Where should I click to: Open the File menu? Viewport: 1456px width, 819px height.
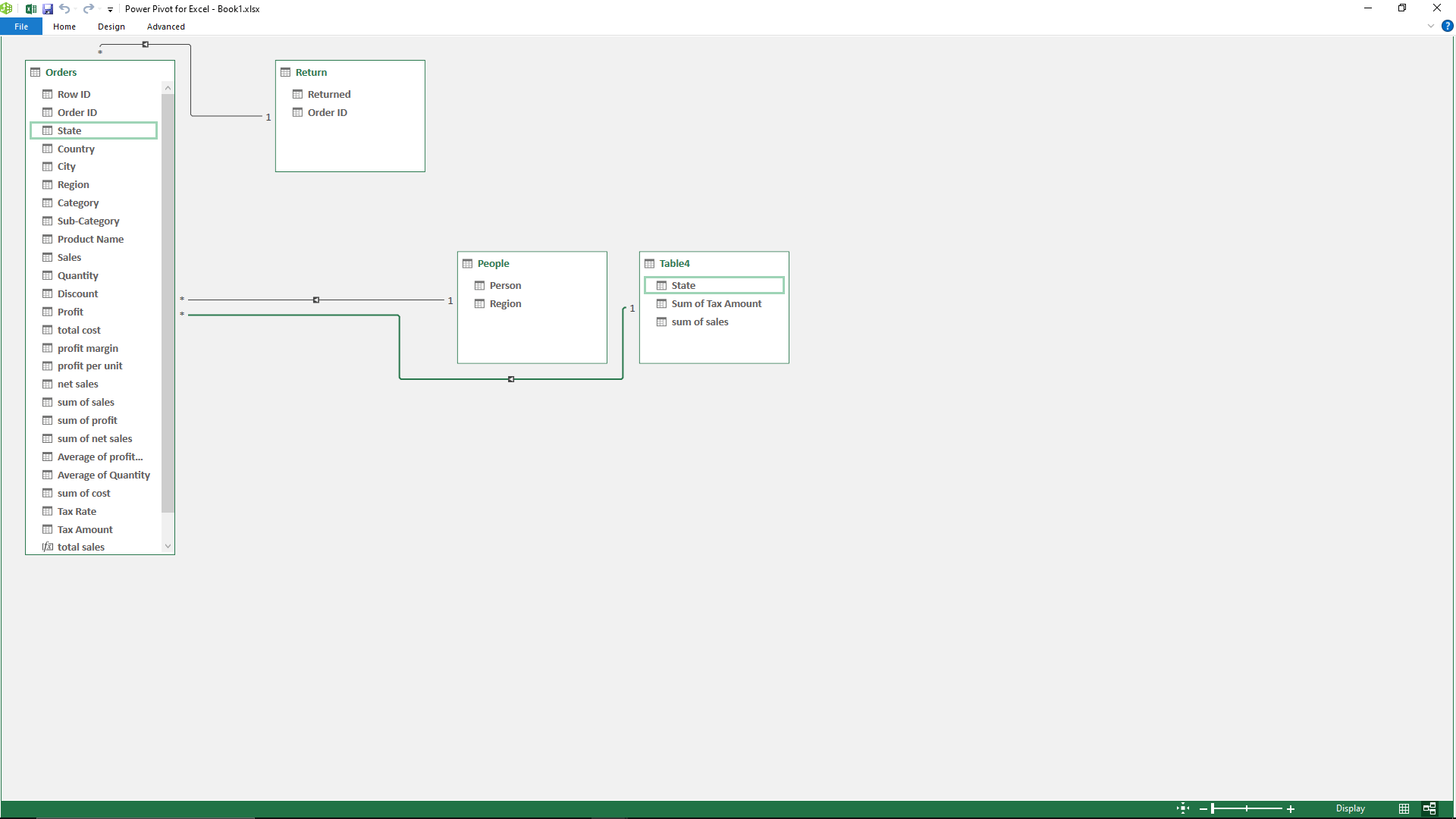click(x=21, y=27)
